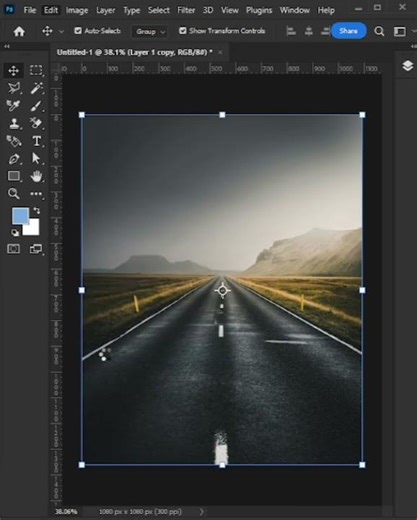
Task: Click the Move tool options icon
Action: pos(47,31)
